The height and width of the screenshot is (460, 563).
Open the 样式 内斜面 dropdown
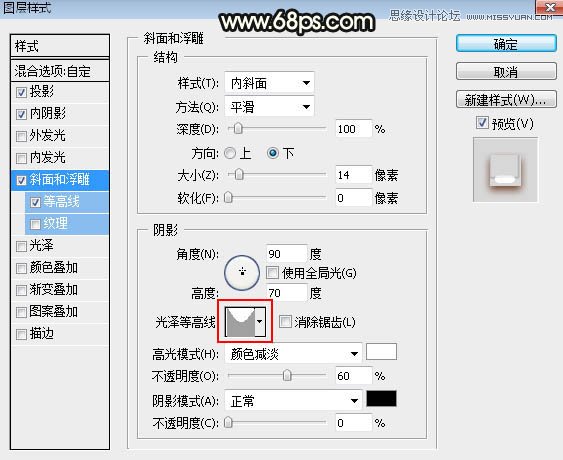[x=269, y=83]
